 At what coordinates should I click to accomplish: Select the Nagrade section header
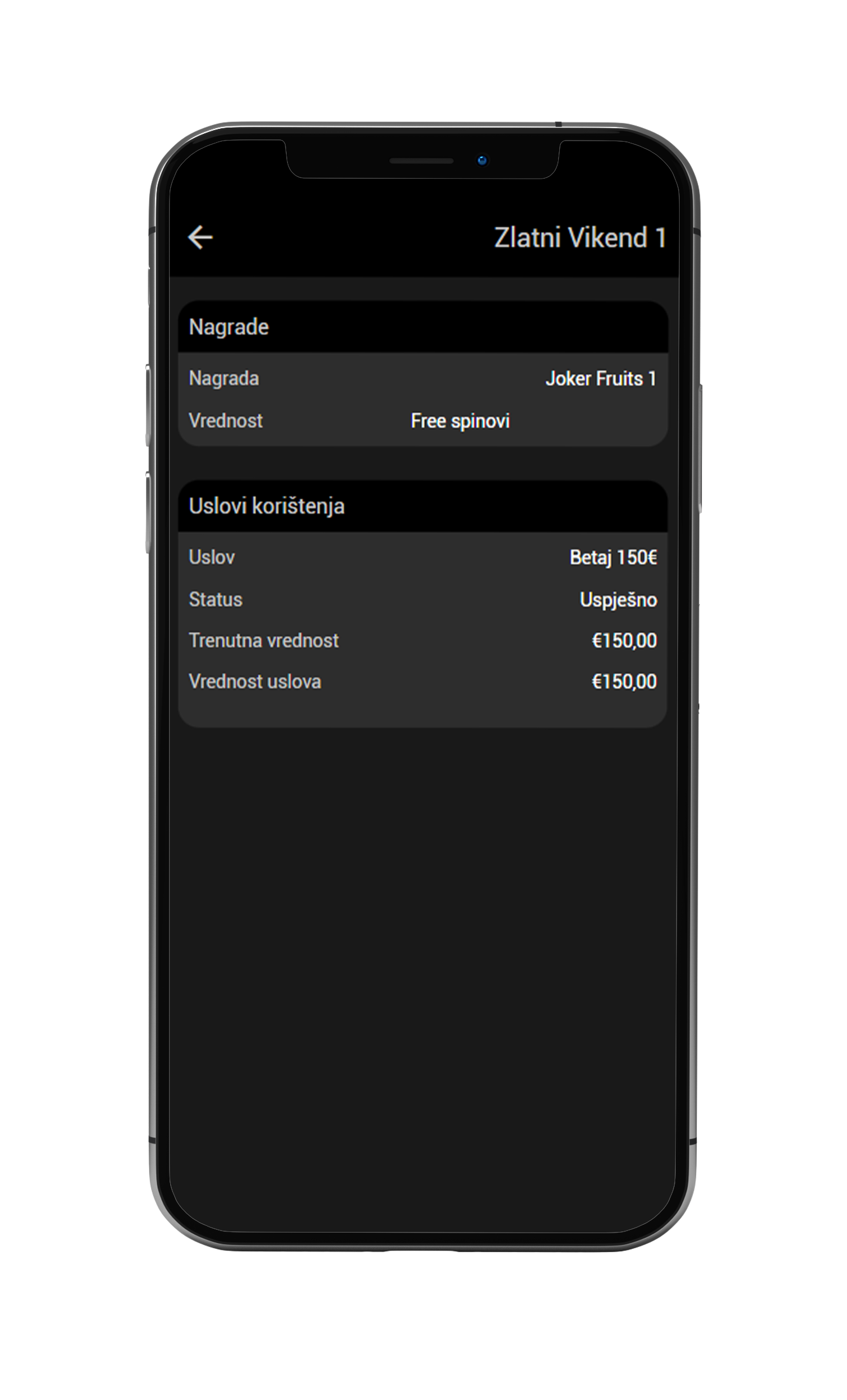pos(228,327)
